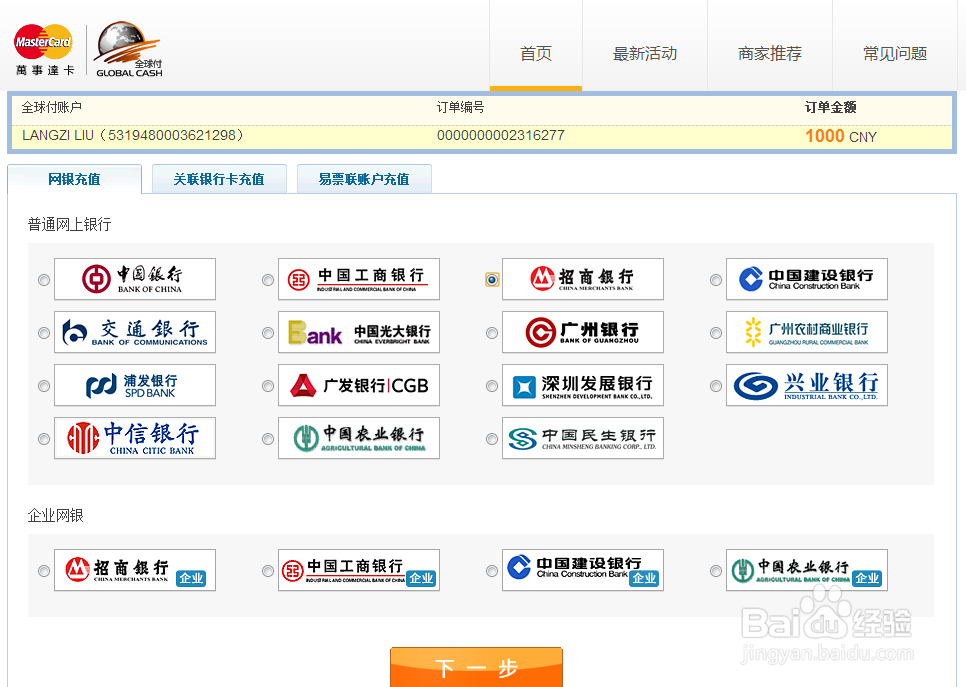
Task: Choose the Bank of Guangzhou logo
Action: (583, 332)
